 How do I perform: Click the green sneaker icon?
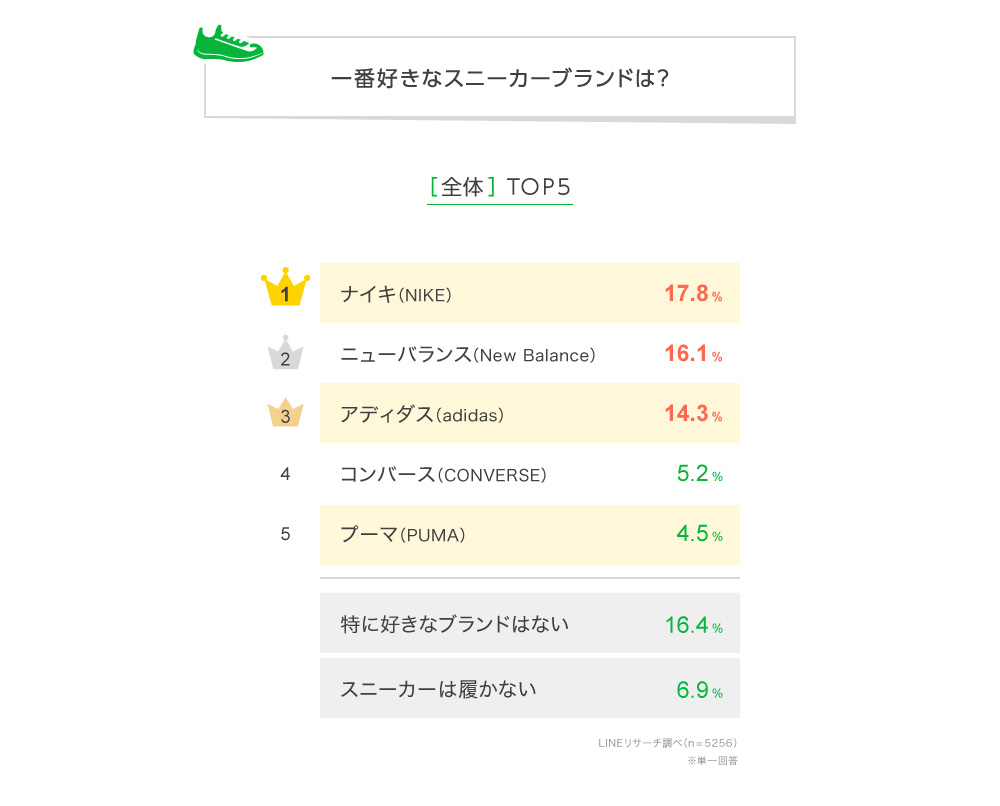coord(226,43)
